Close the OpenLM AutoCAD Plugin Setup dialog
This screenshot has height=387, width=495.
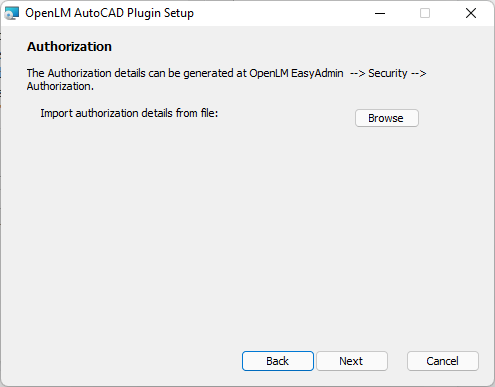coord(471,13)
